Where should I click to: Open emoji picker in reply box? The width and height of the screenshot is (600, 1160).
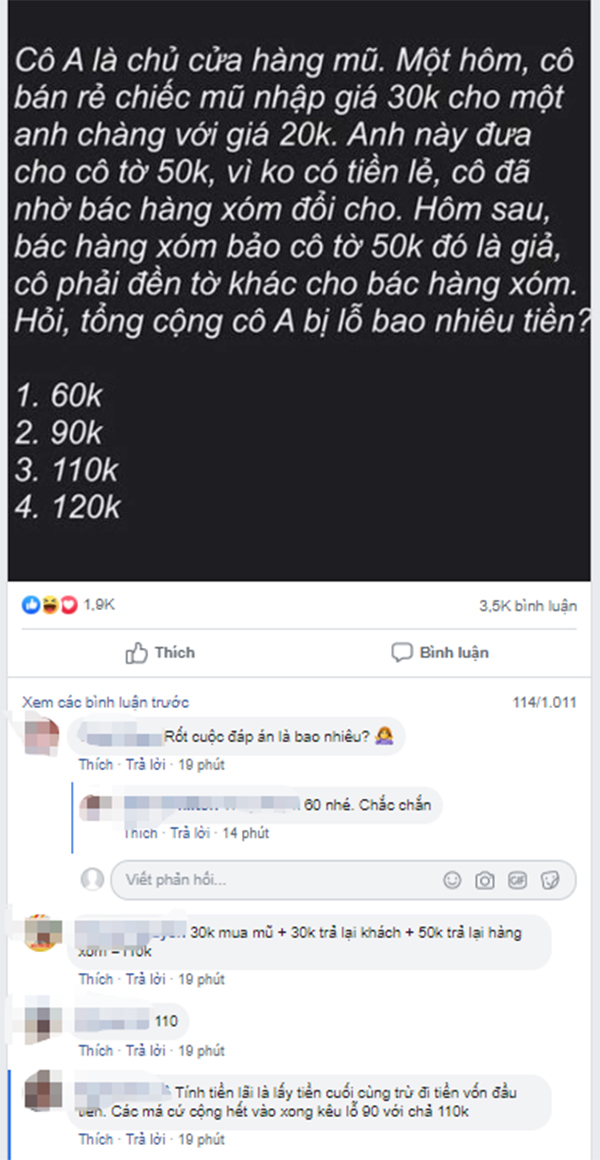451,880
